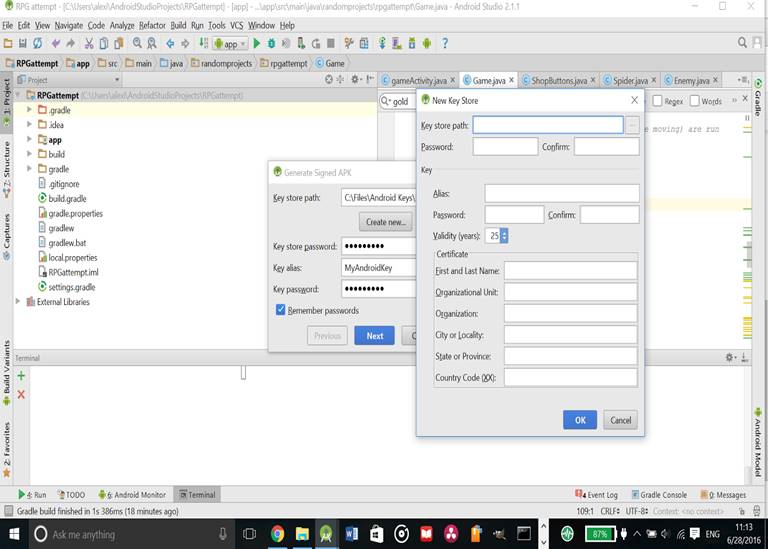Switch to the ShopButtons.java tab
The width and height of the screenshot is (768, 549).
[559, 80]
